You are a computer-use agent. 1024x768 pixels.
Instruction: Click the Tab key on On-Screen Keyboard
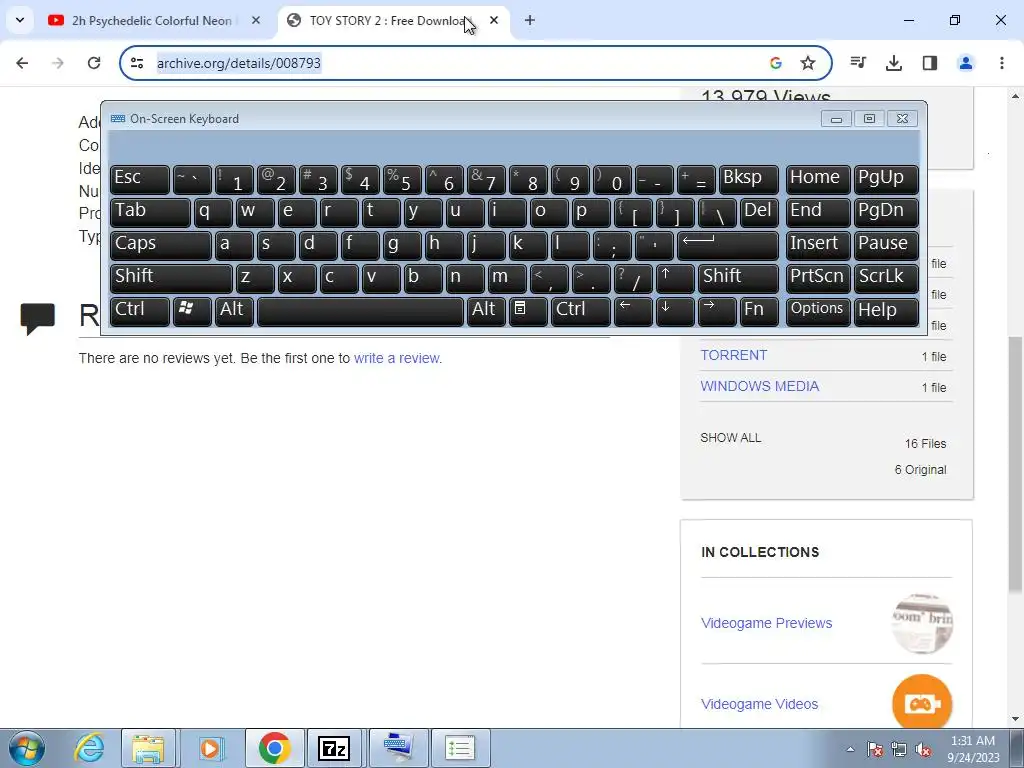(150, 212)
